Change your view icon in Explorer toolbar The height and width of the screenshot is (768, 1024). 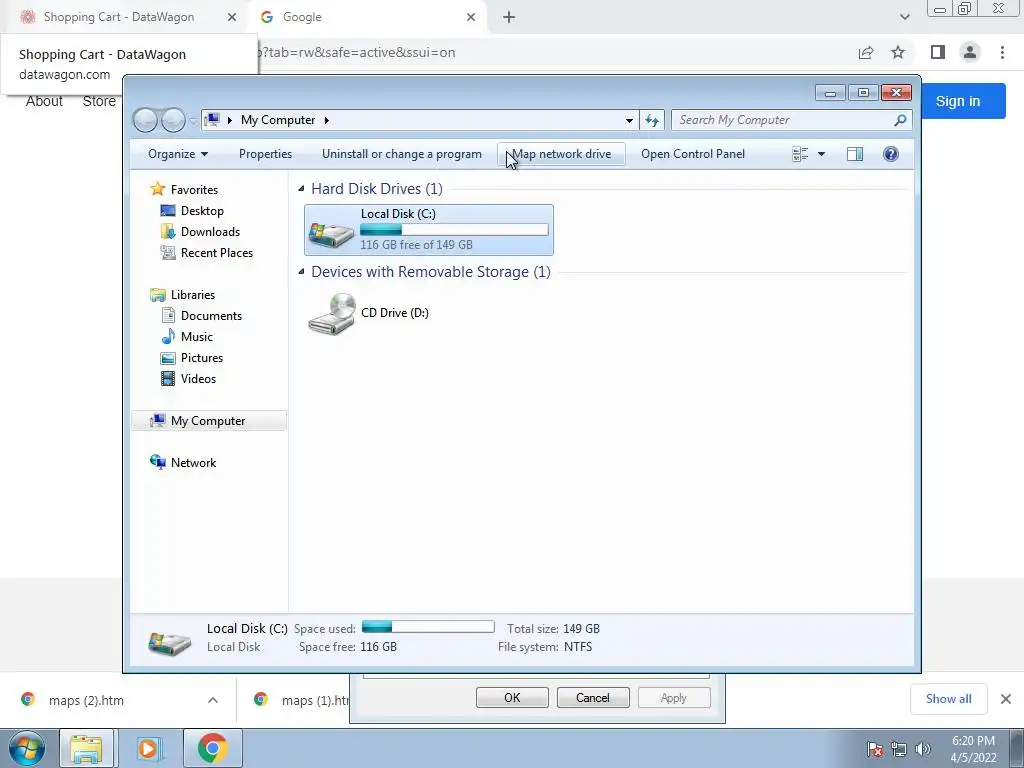click(x=800, y=154)
